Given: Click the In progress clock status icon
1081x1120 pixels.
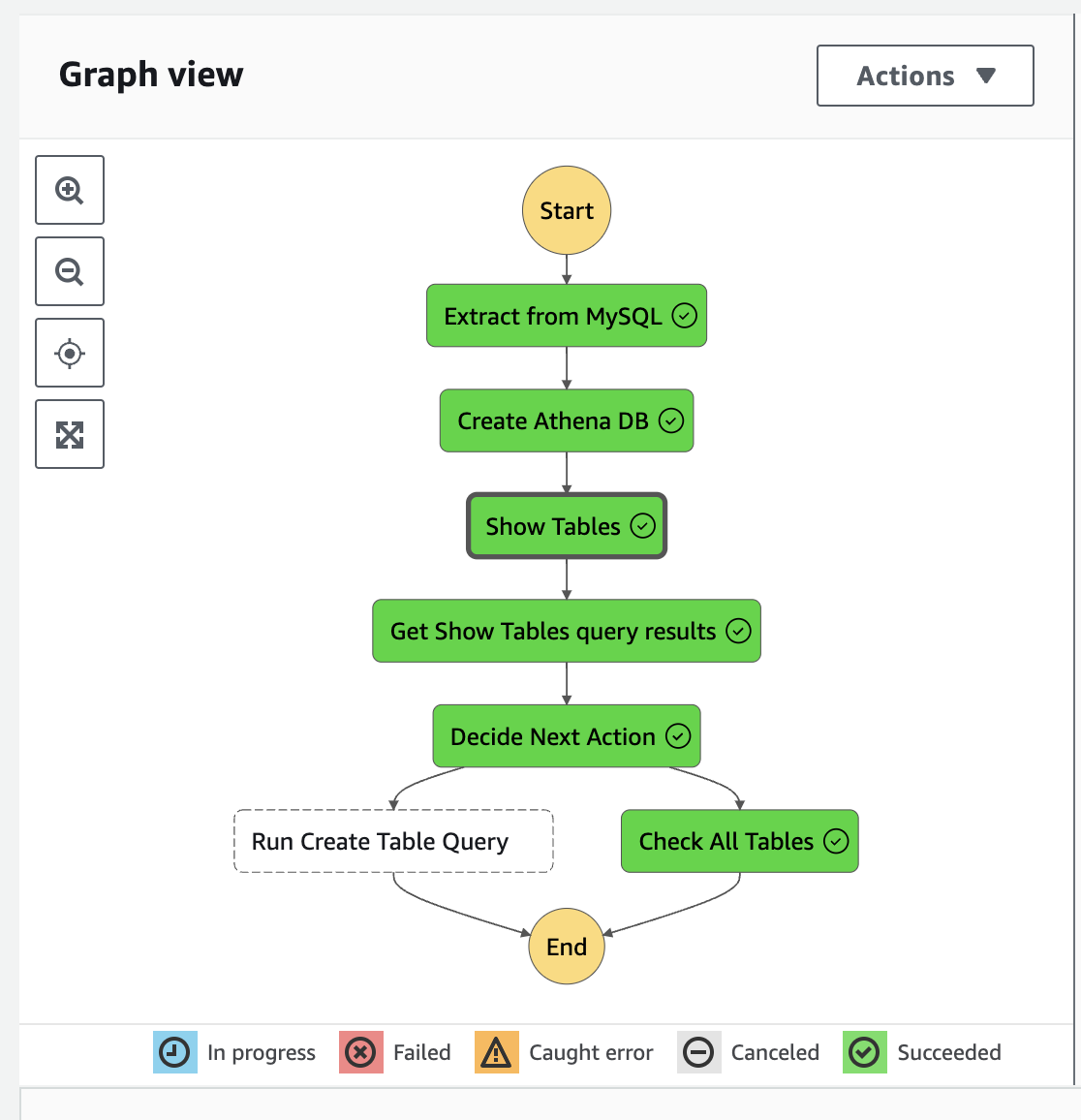Looking at the screenshot, I should [x=172, y=1052].
